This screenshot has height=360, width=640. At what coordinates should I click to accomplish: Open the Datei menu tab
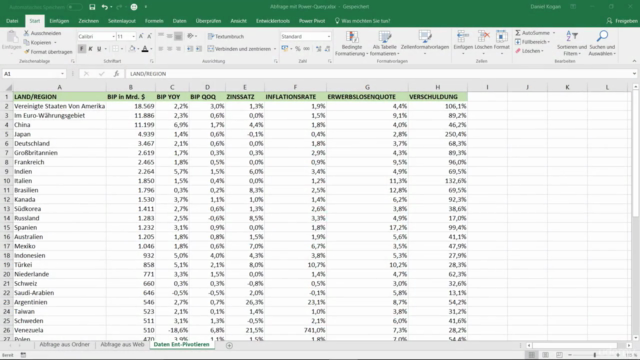[12, 21]
